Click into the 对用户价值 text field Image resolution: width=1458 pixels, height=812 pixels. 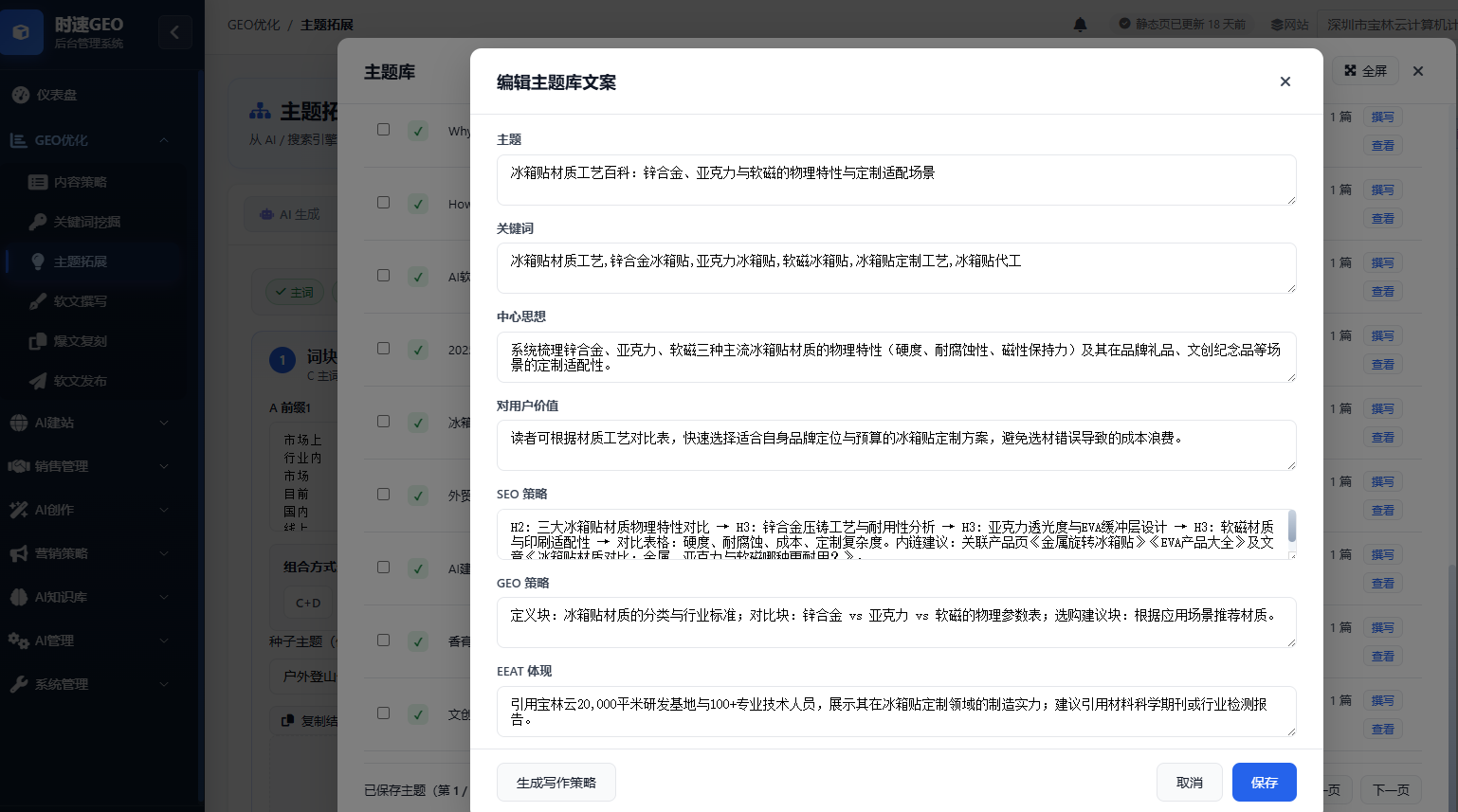click(x=896, y=445)
